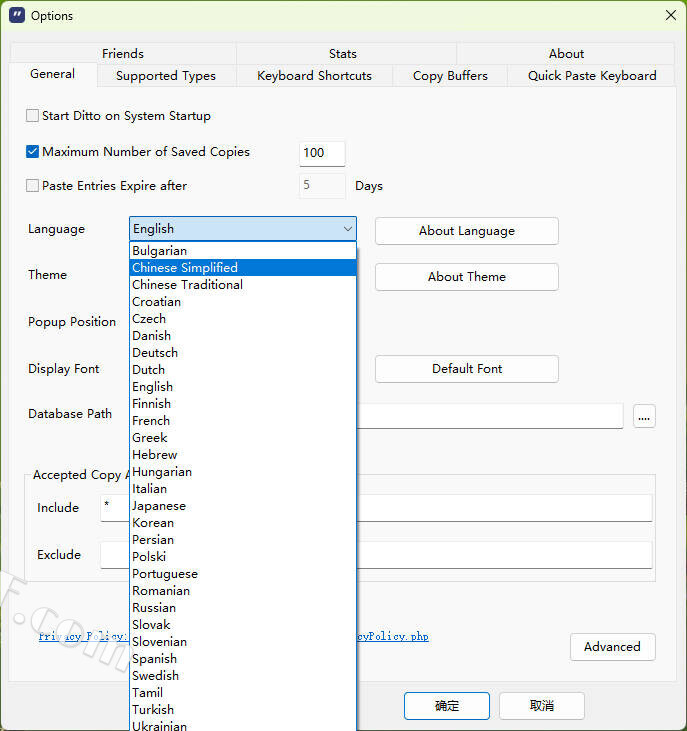This screenshot has width=687, height=731.
Task: Pick Deutsch language option
Action: coord(243,353)
